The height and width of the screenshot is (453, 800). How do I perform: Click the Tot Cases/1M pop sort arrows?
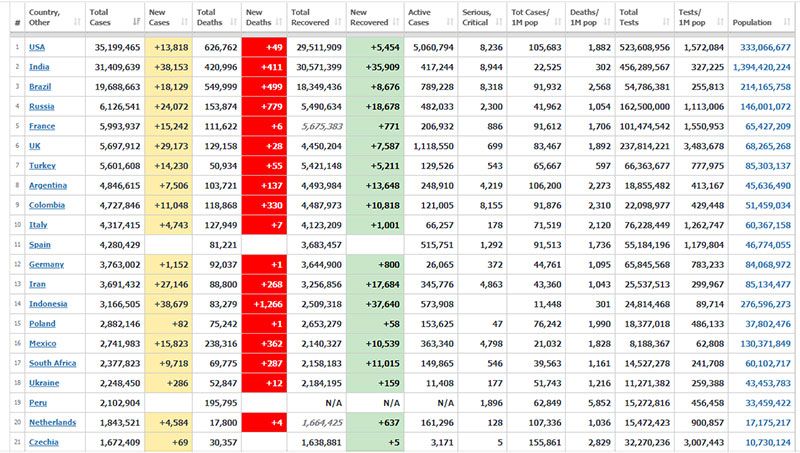click(557, 22)
